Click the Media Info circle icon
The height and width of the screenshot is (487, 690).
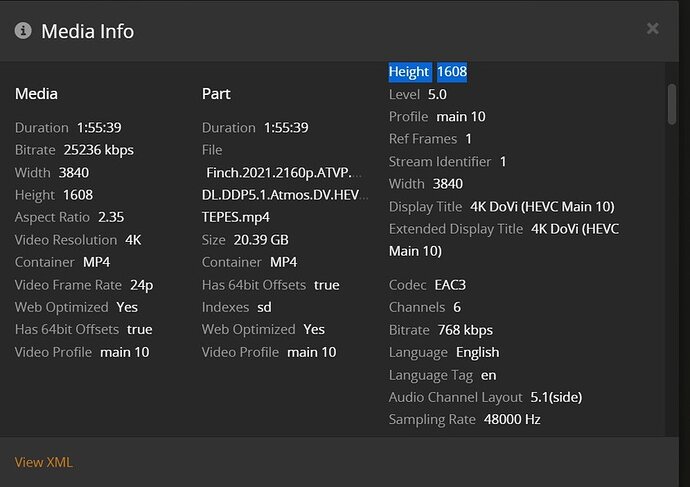click(23, 30)
